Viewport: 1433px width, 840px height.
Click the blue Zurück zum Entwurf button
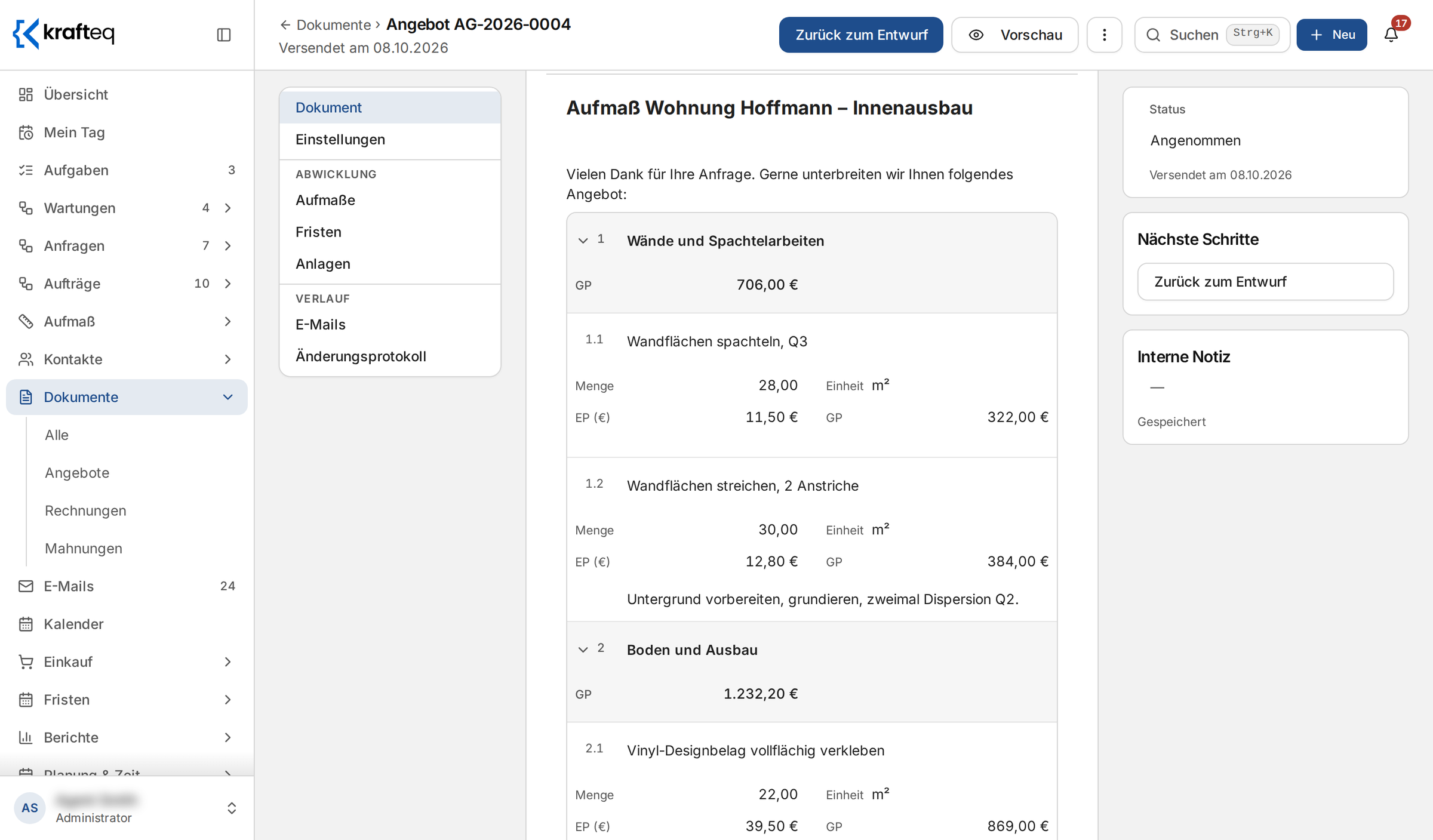(x=861, y=35)
